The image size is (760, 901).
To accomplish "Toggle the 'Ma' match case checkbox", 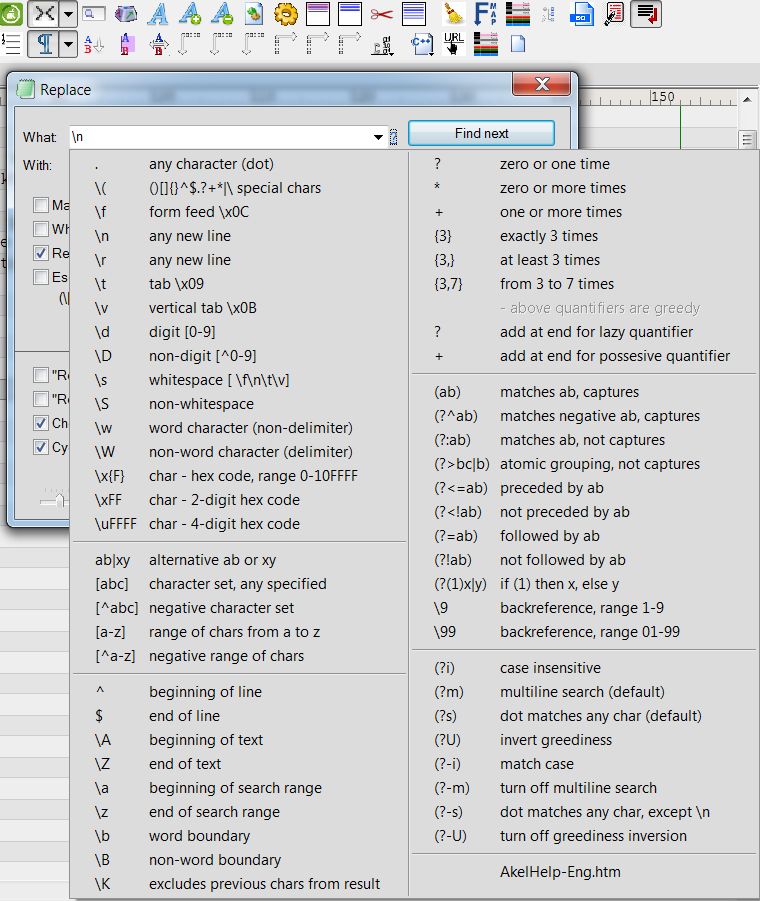I will pyautogui.click(x=41, y=205).
